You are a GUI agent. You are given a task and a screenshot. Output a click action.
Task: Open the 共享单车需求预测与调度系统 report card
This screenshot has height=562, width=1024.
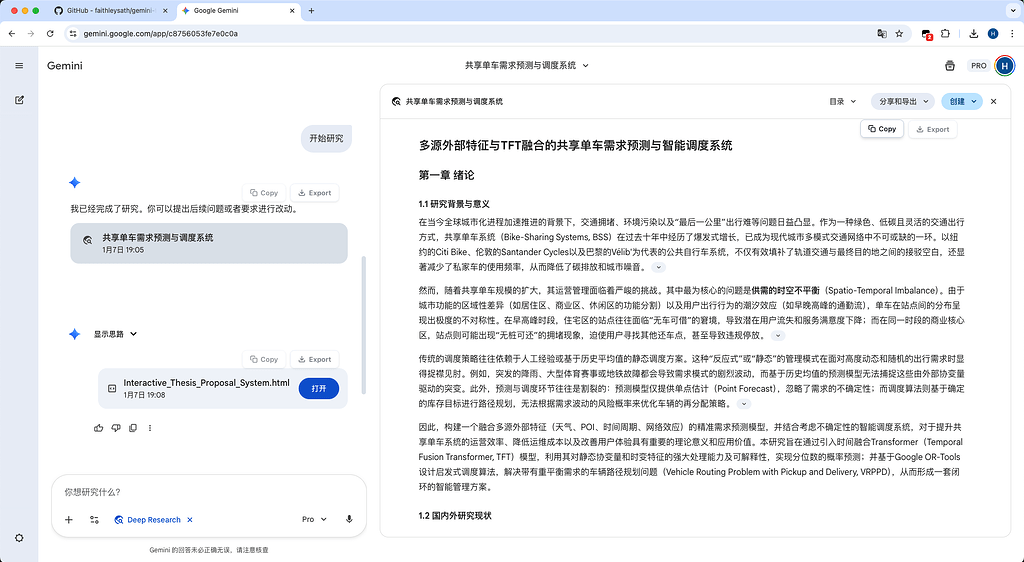click(x=209, y=243)
